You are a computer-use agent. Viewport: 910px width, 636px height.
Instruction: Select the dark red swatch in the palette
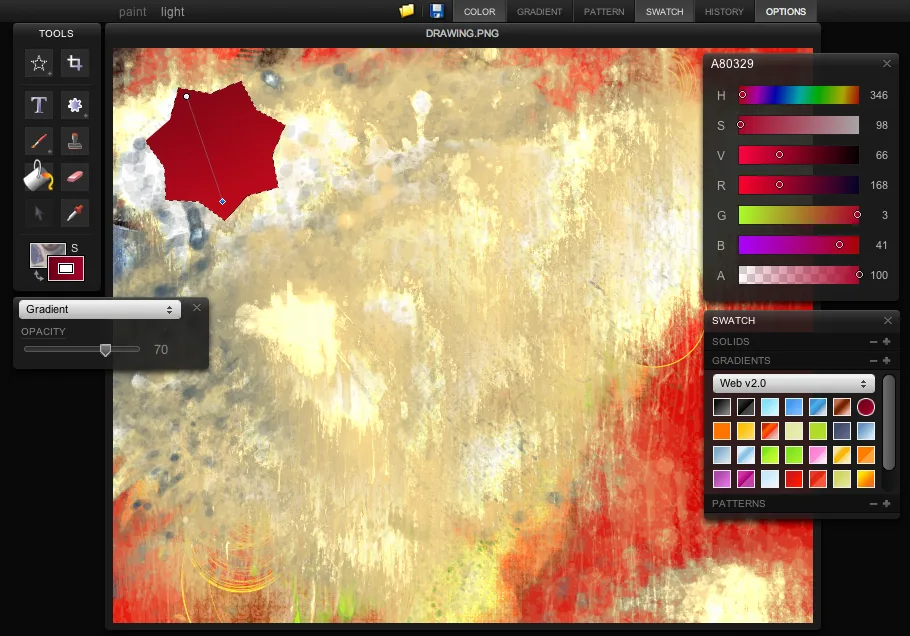click(x=865, y=407)
